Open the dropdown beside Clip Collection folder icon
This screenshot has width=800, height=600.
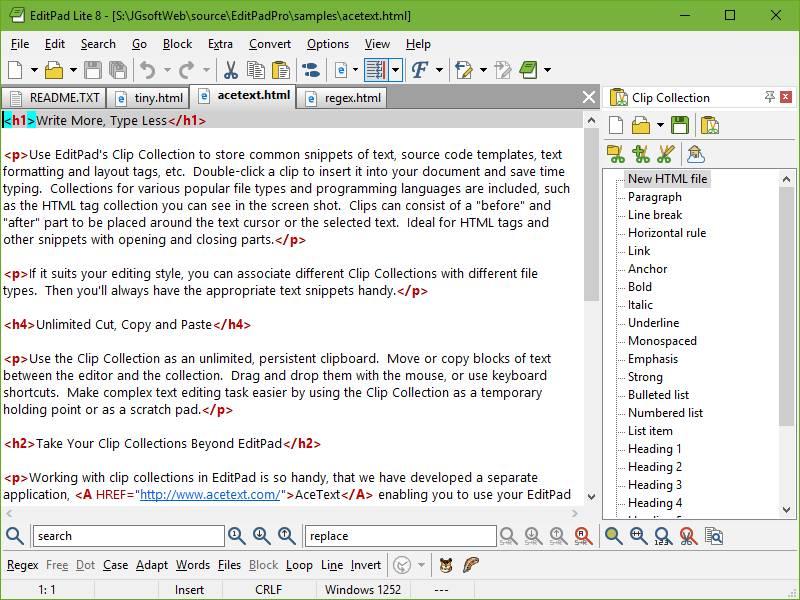tap(659, 125)
